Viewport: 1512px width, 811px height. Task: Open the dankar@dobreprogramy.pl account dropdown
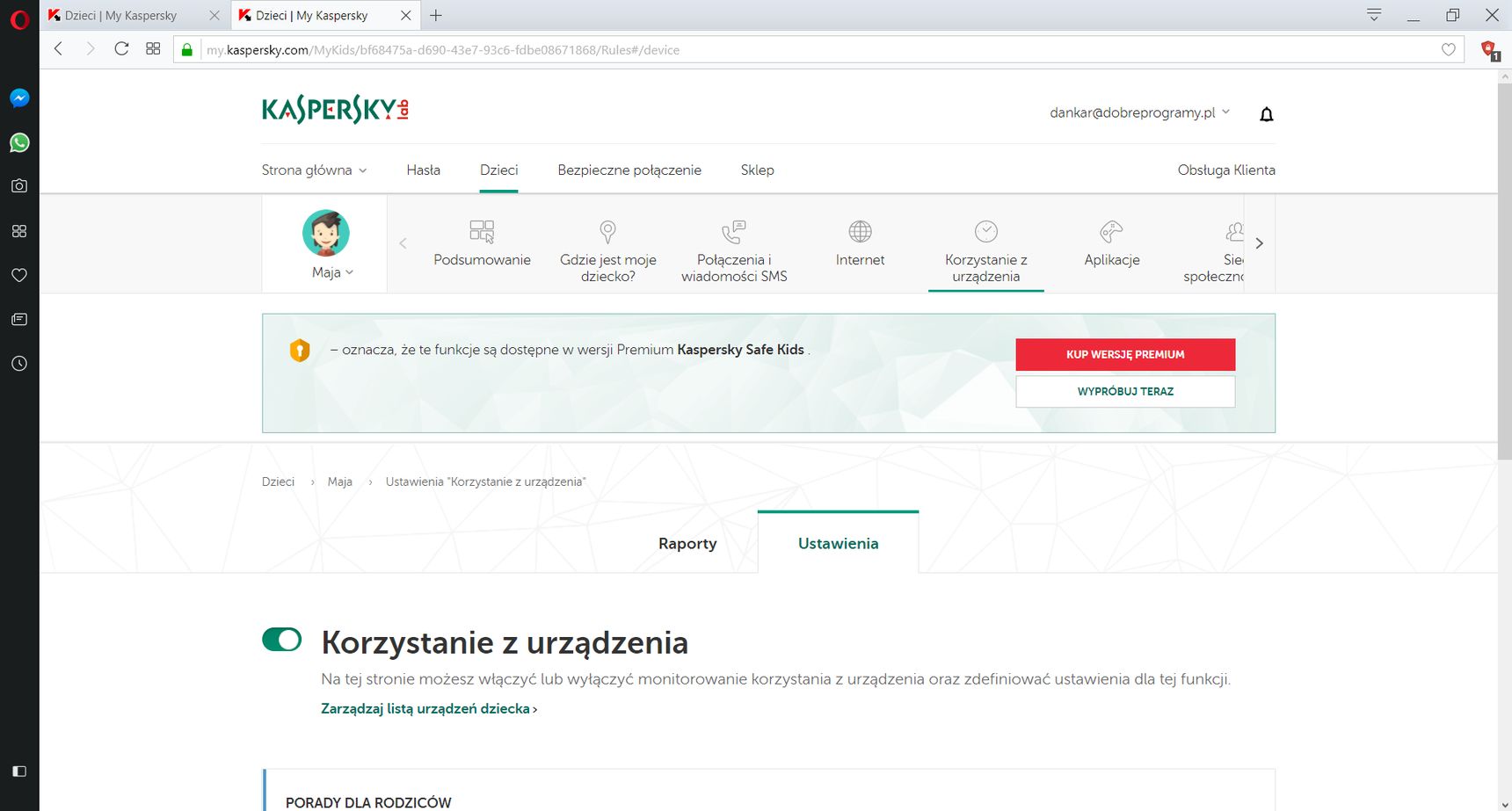coord(1139,112)
